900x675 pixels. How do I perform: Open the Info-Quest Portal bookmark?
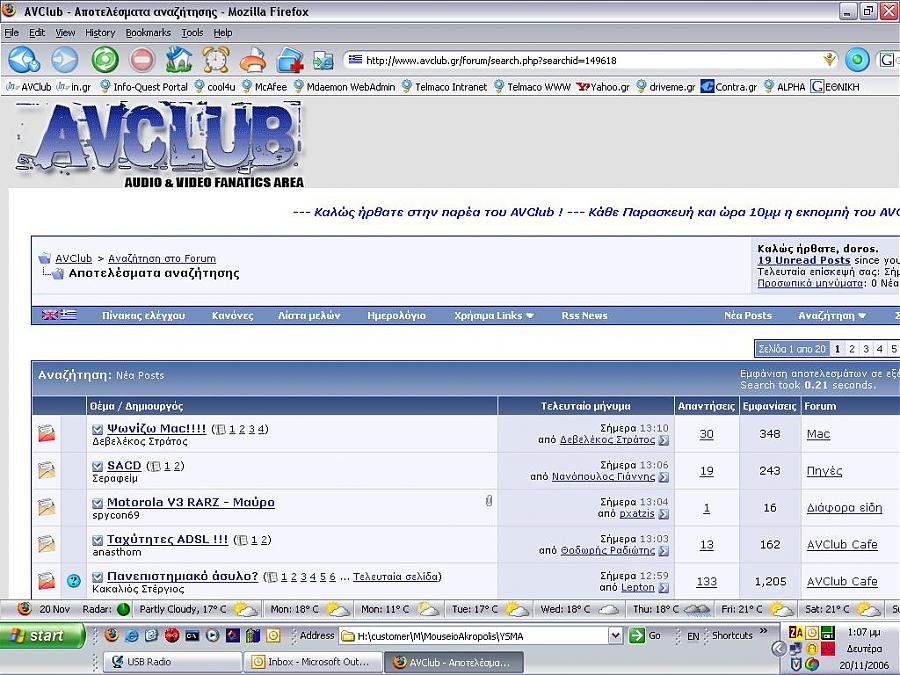coord(144,87)
